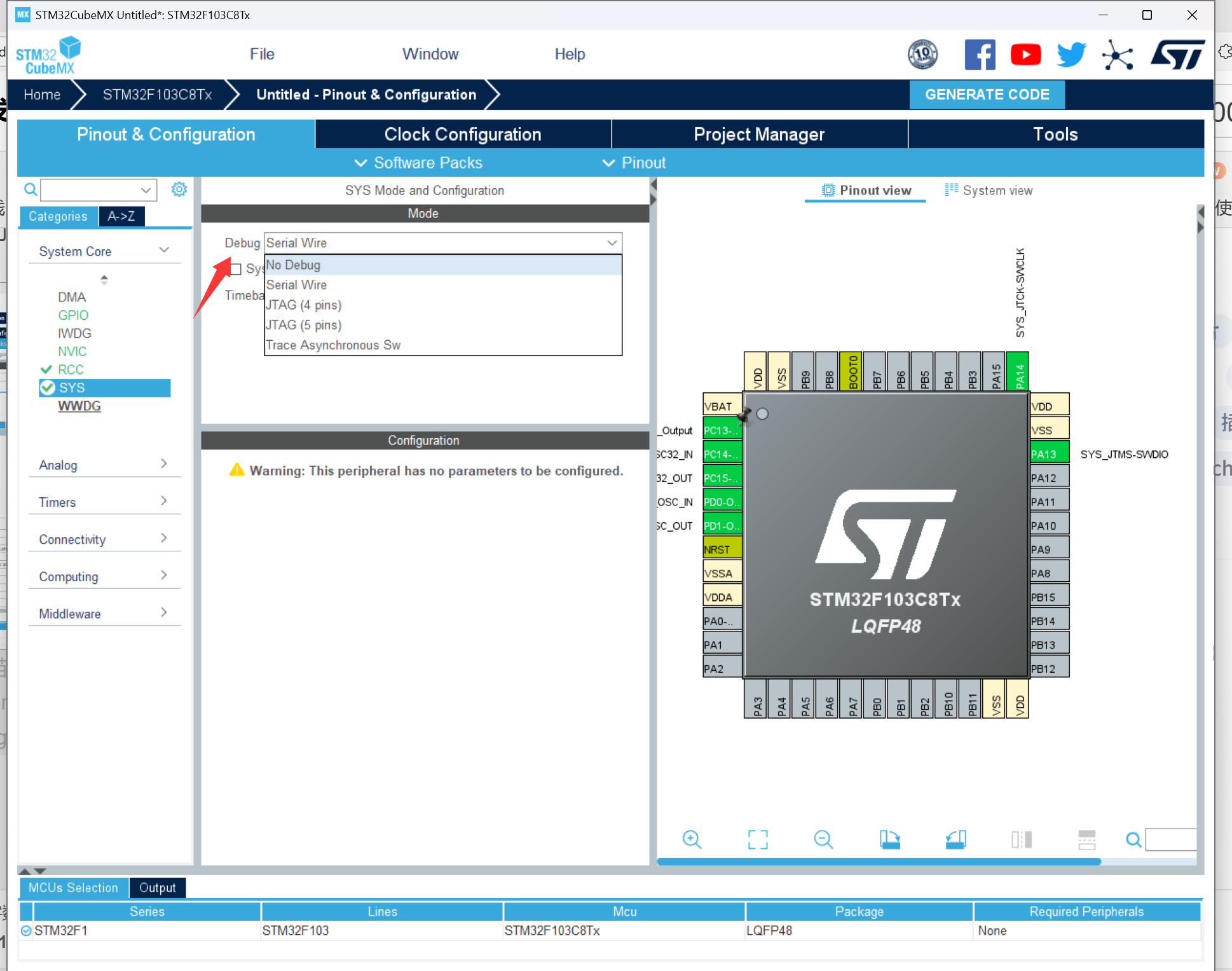Switch to Clock Configuration tab
This screenshot has height=971, width=1232.
click(x=462, y=134)
